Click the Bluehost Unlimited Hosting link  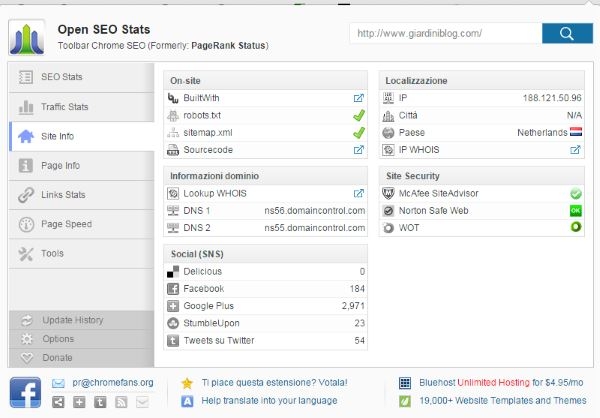click(501, 382)
